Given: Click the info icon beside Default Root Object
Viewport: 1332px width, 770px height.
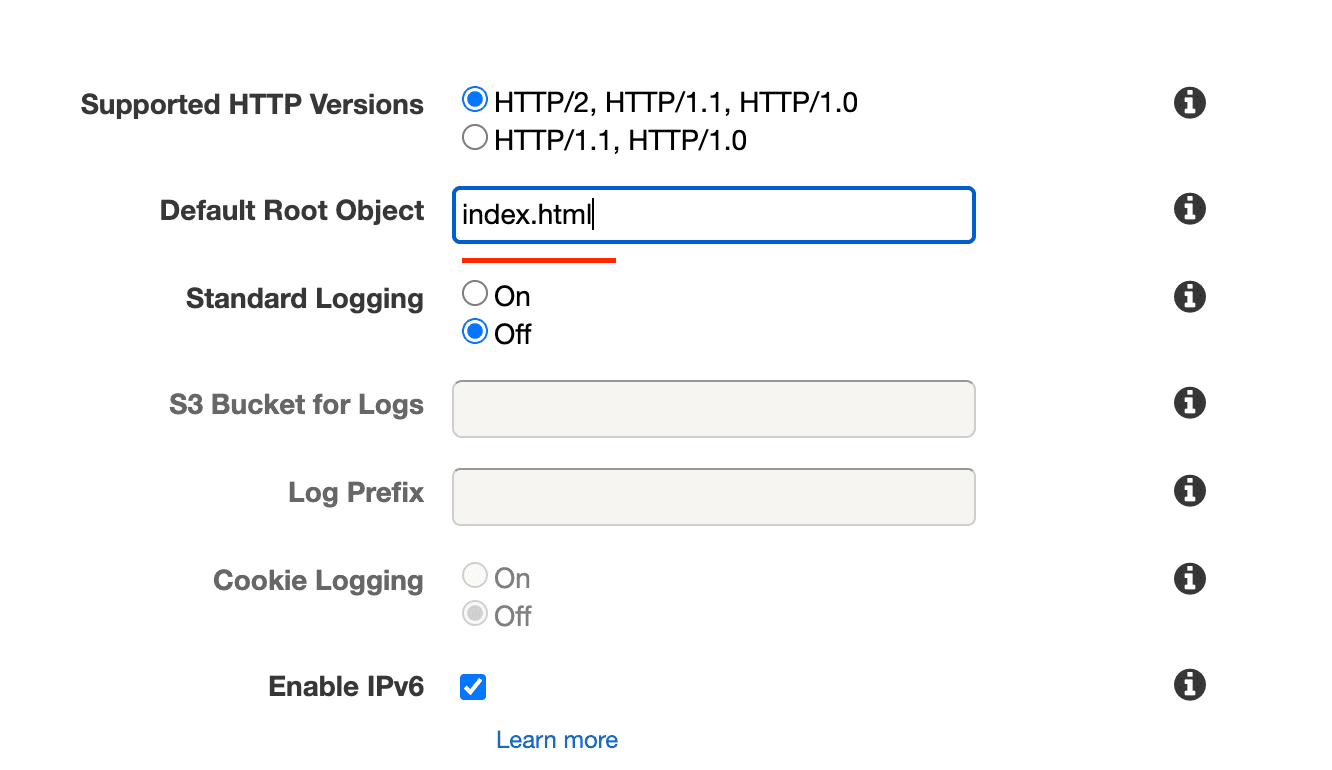Looking at the screenshot, I should coord(1189,208).
